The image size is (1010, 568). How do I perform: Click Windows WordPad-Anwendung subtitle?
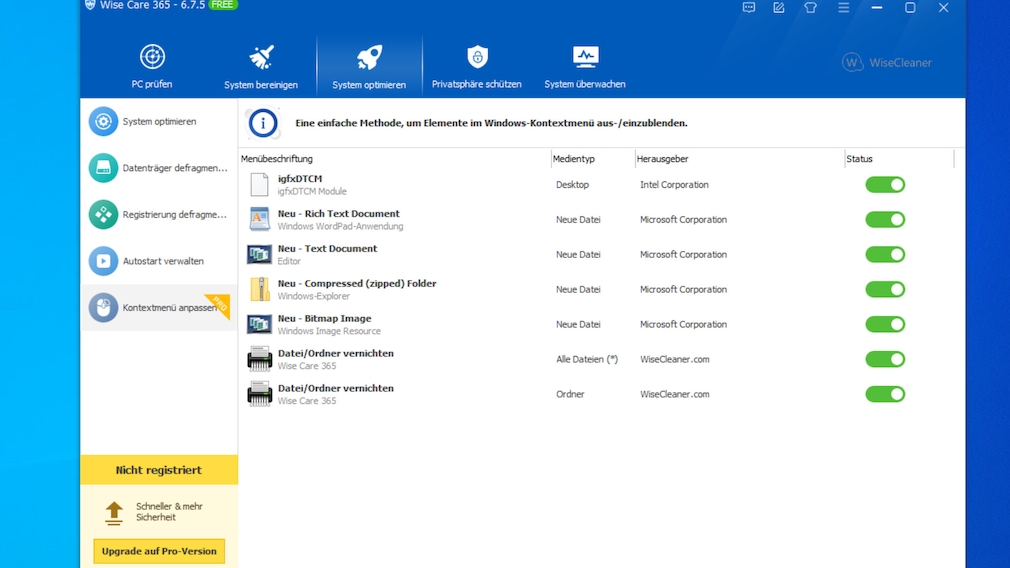[341, 226]
